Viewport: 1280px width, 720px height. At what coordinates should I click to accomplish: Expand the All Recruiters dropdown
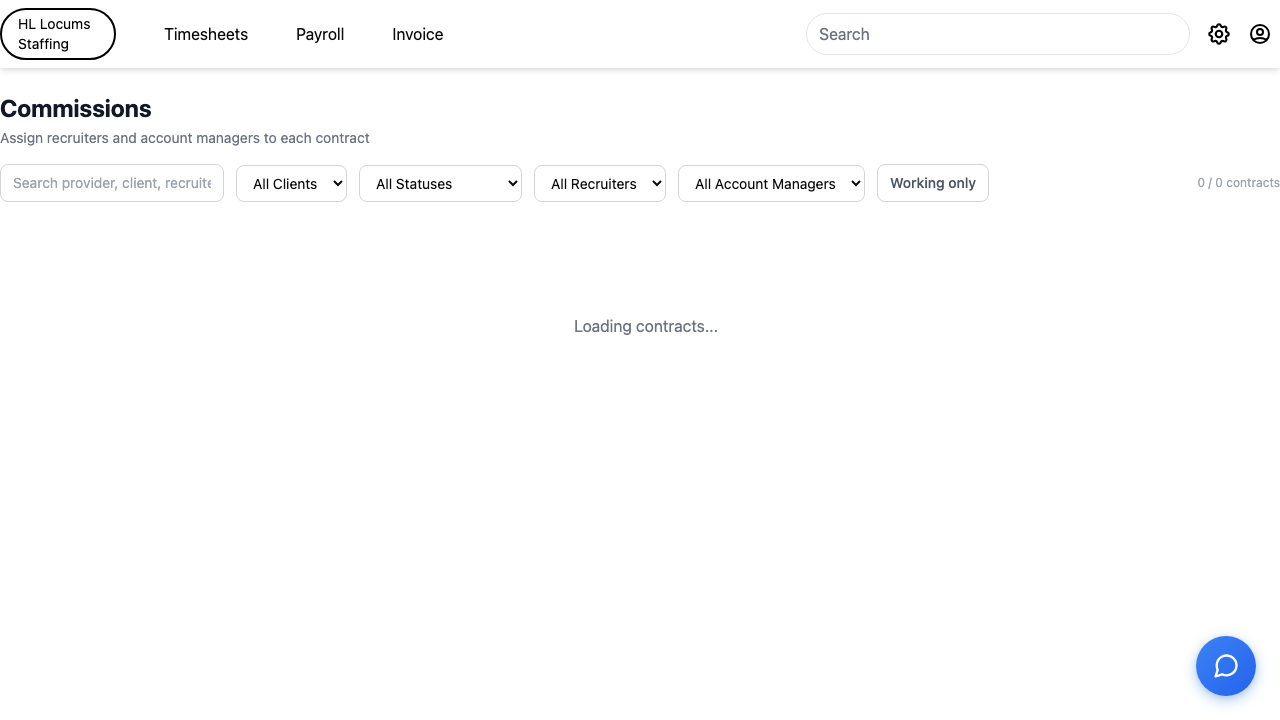600,183
